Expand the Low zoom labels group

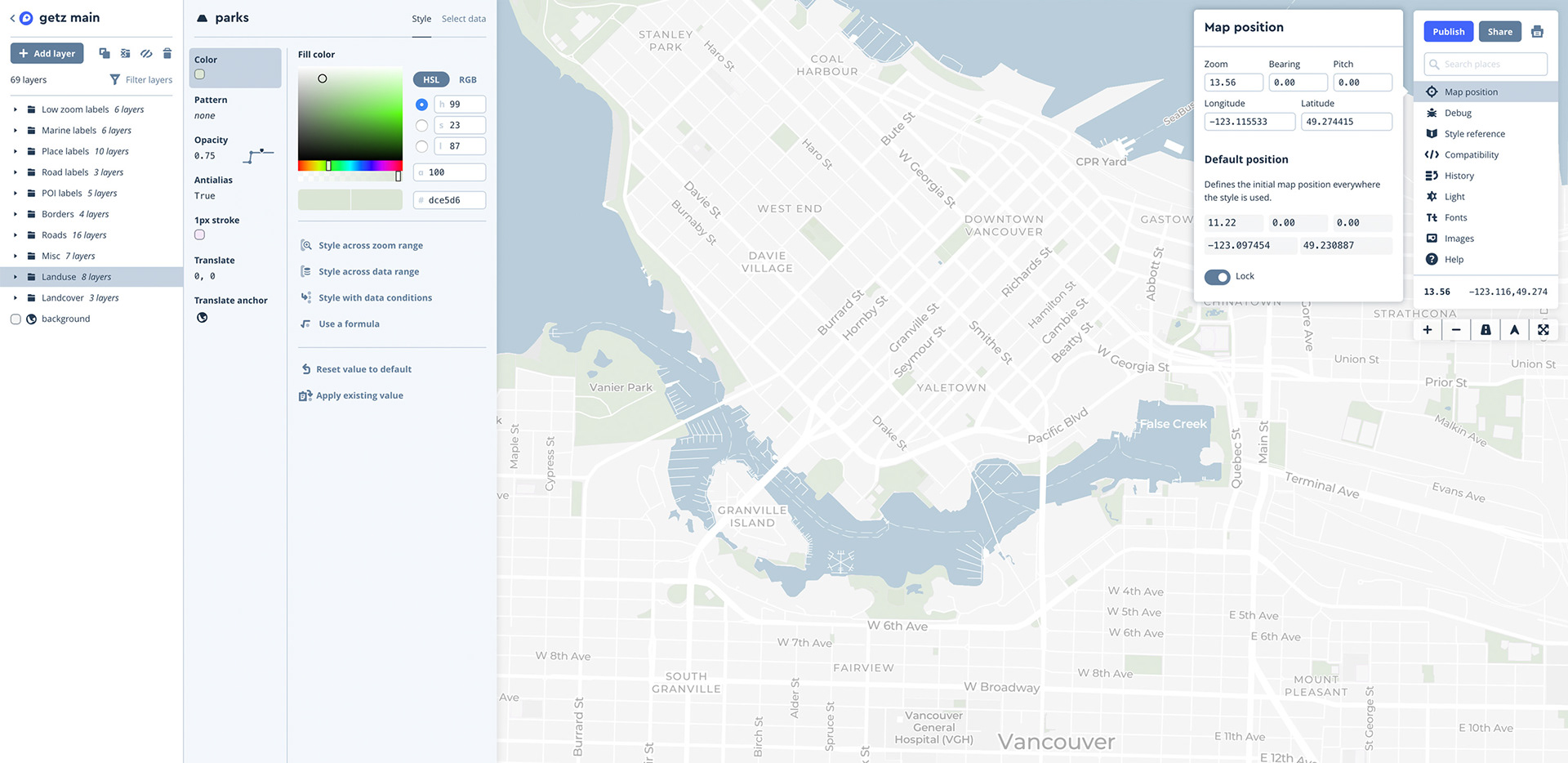(x=15, y=109)
